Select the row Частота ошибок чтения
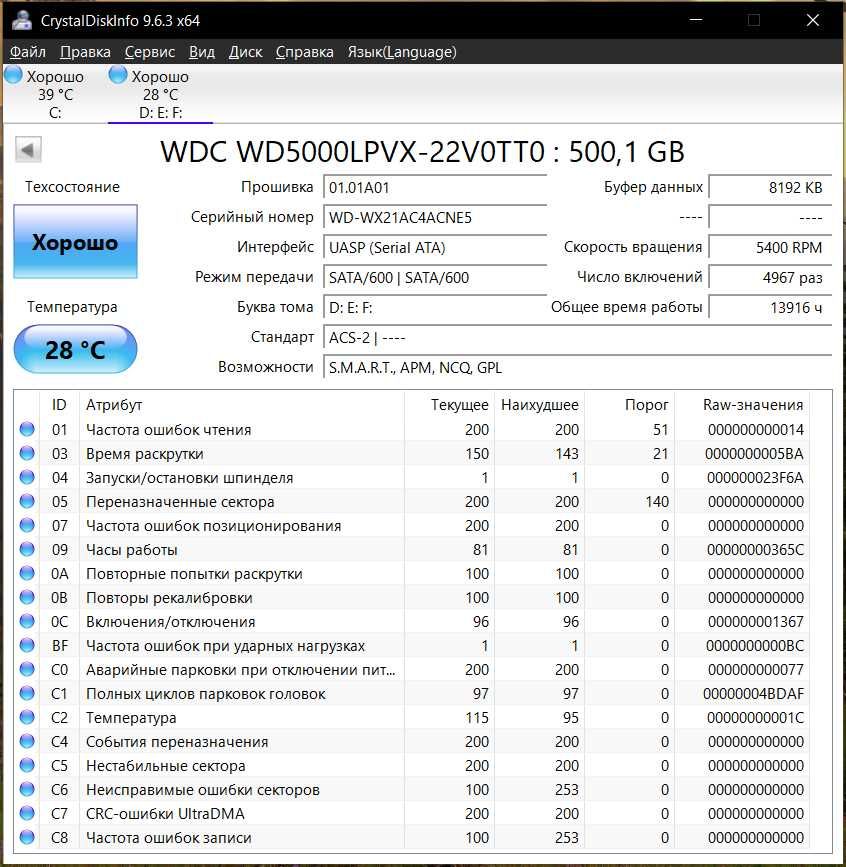Screen dimensions: 846x867 (x=412, y=430)
